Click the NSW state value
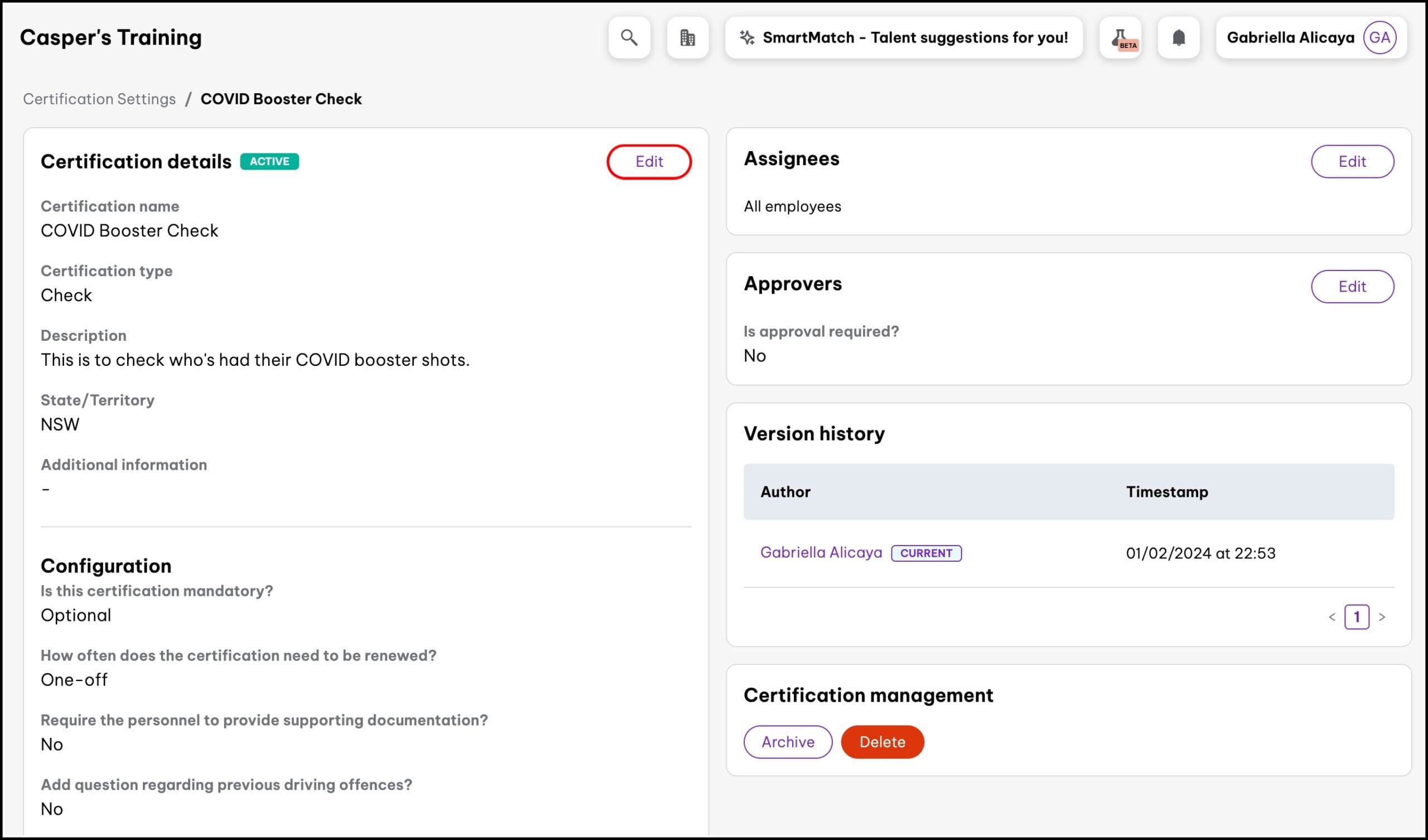This screenshot has height=840, width=1428. [60, 424]
